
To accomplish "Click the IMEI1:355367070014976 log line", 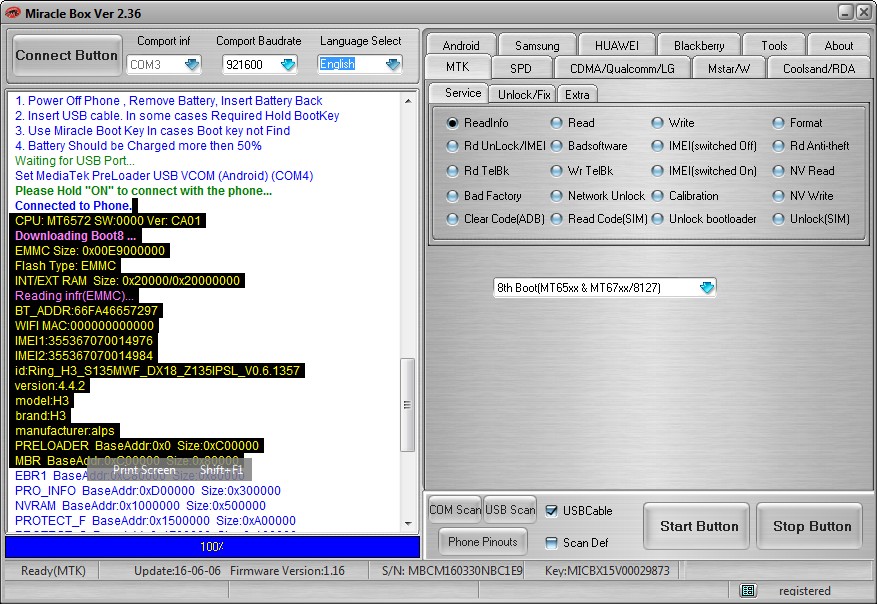I will coord(84,341).
